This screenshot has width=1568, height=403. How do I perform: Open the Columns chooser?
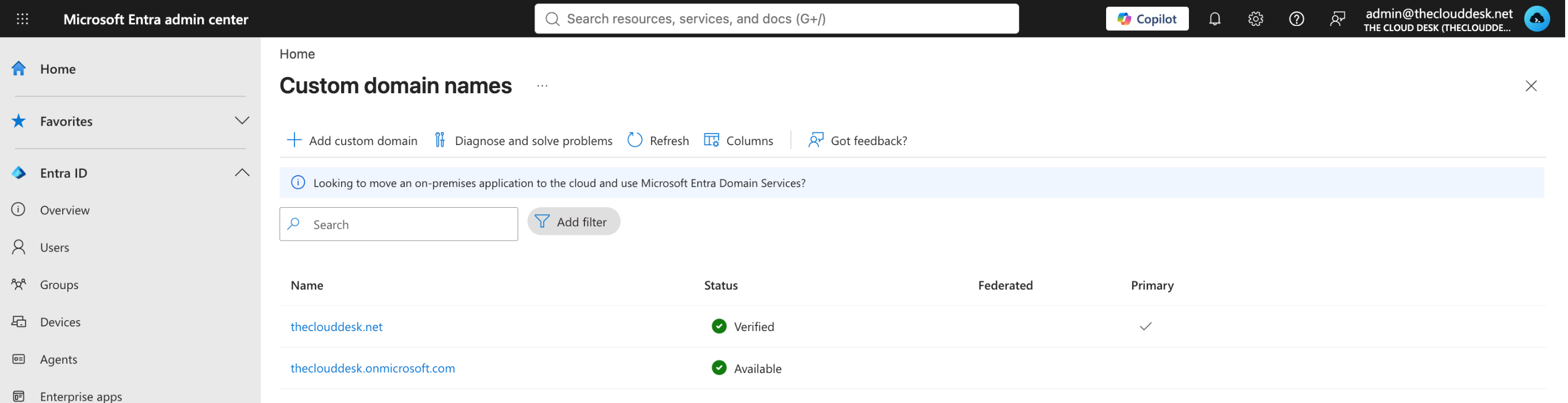point(740,140)
